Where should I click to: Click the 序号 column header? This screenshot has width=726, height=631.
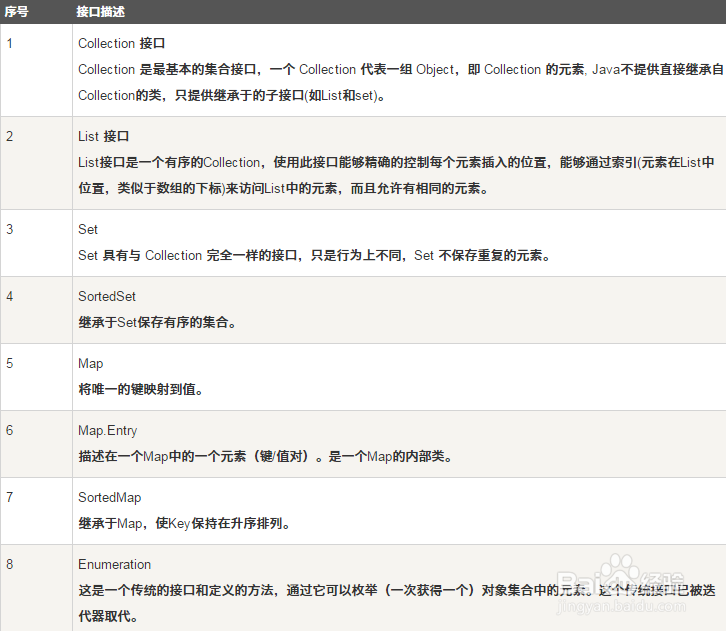tap(17, 12)
